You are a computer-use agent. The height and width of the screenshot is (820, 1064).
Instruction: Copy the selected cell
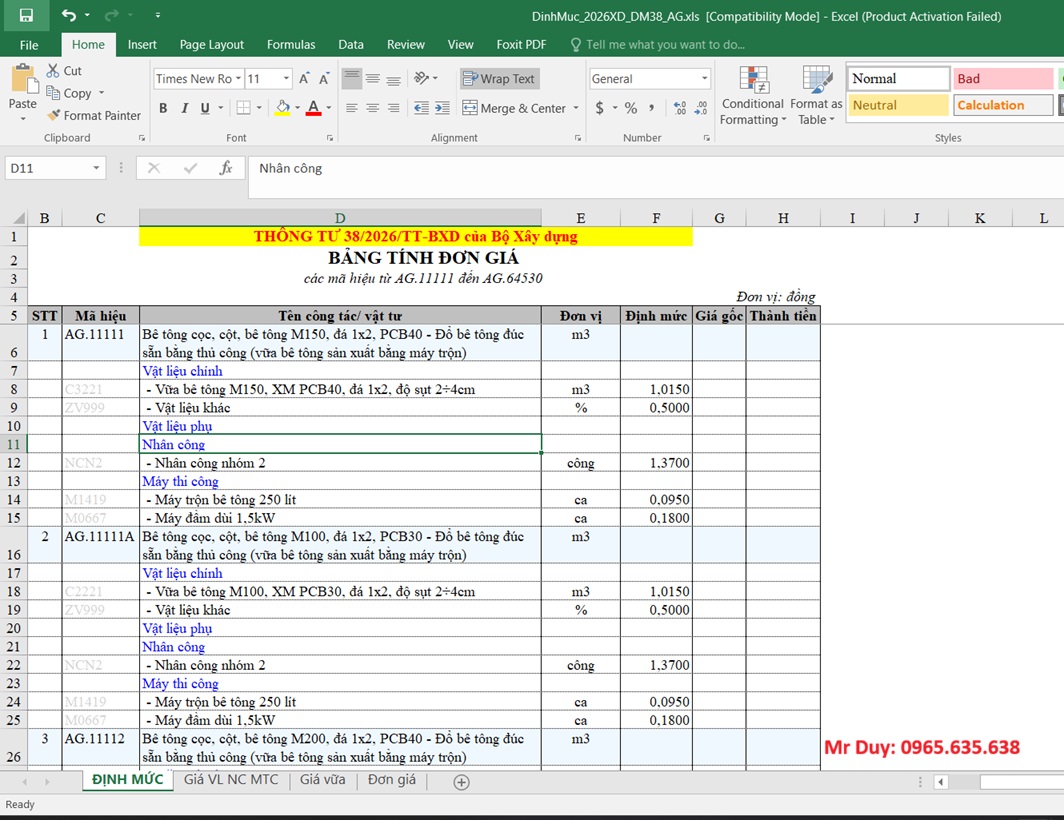(69, 93)
